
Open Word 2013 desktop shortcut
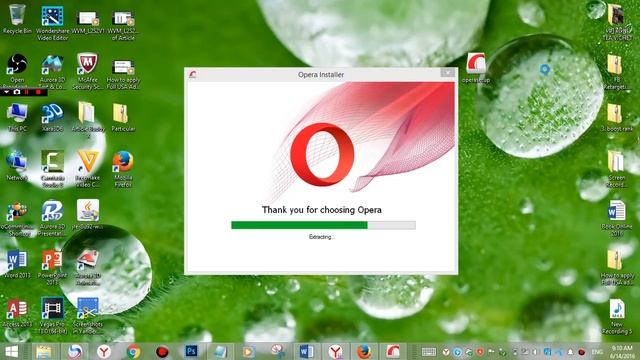click(x=17, y=264)
